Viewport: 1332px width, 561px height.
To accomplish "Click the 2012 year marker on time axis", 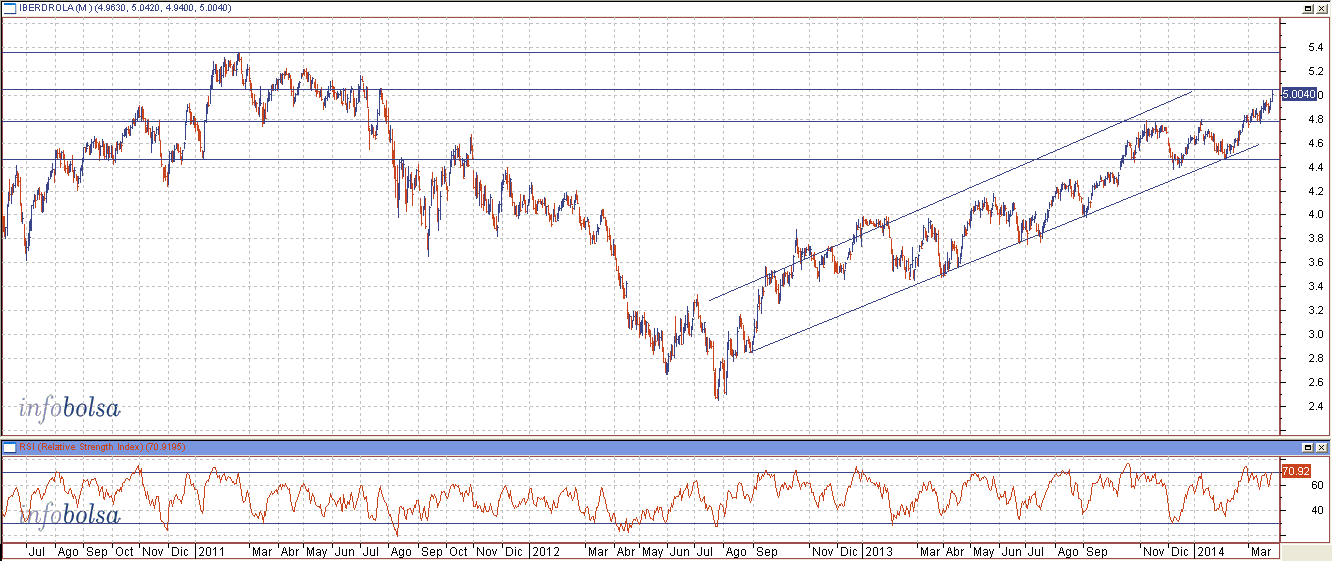I will (x=546, y=551).
